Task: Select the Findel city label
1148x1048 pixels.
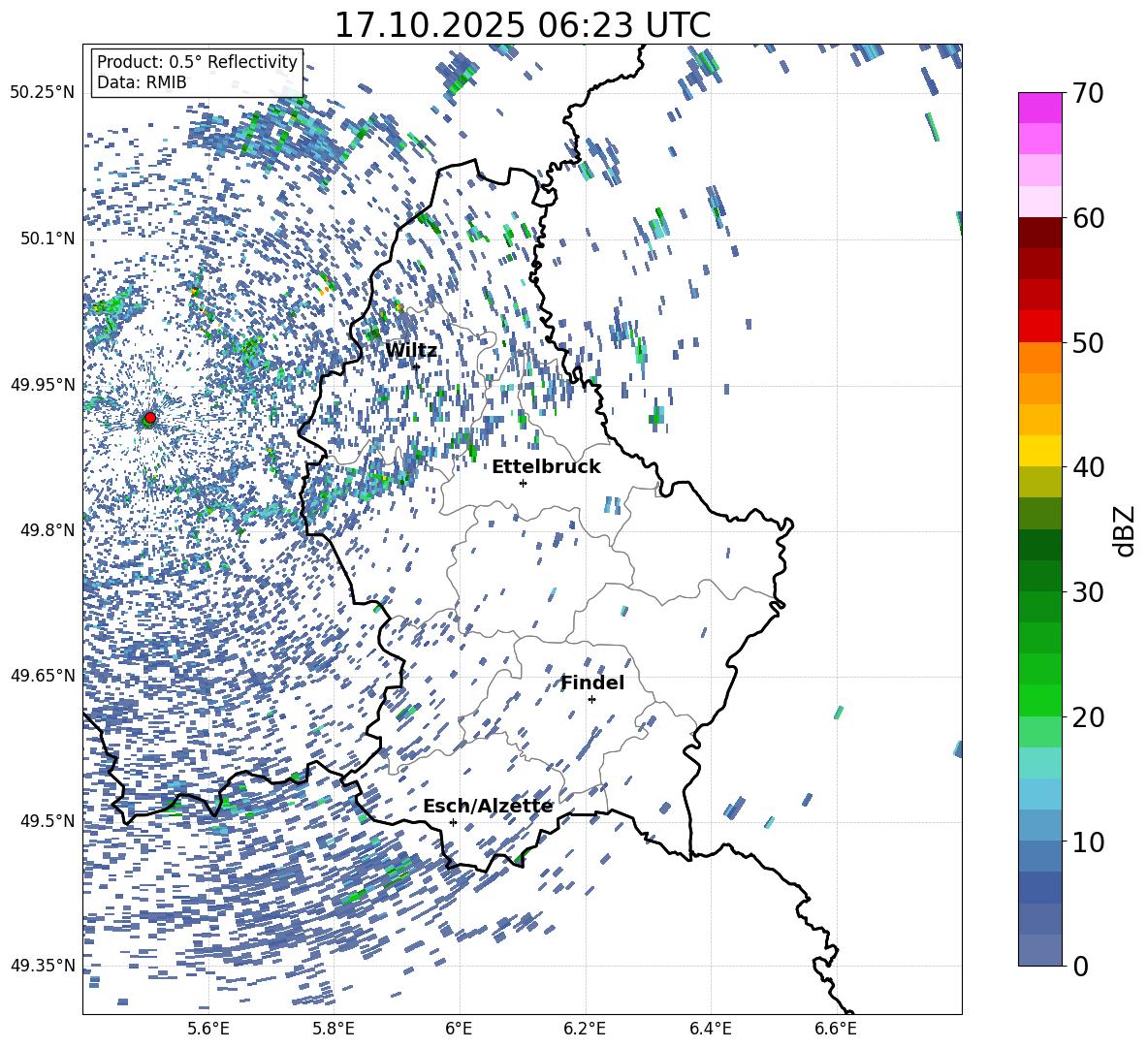Action: click(592, 683)
